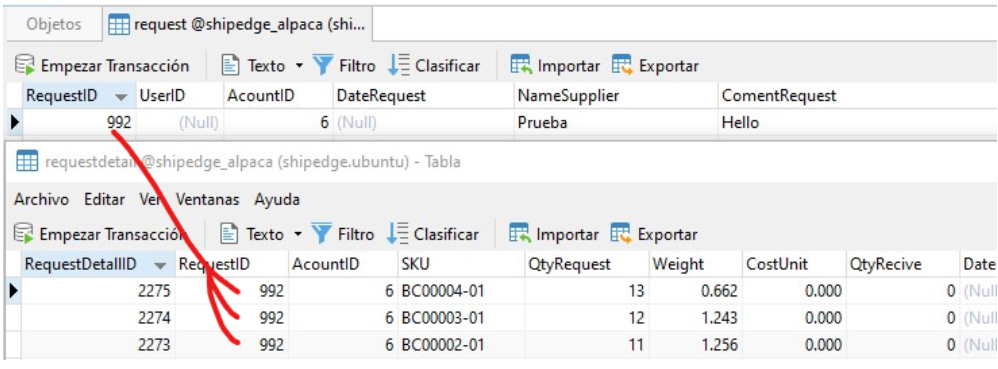Click Exportar in the request table toolbar
The height and width of the screenshot is (369, 998).
point(656,66)
